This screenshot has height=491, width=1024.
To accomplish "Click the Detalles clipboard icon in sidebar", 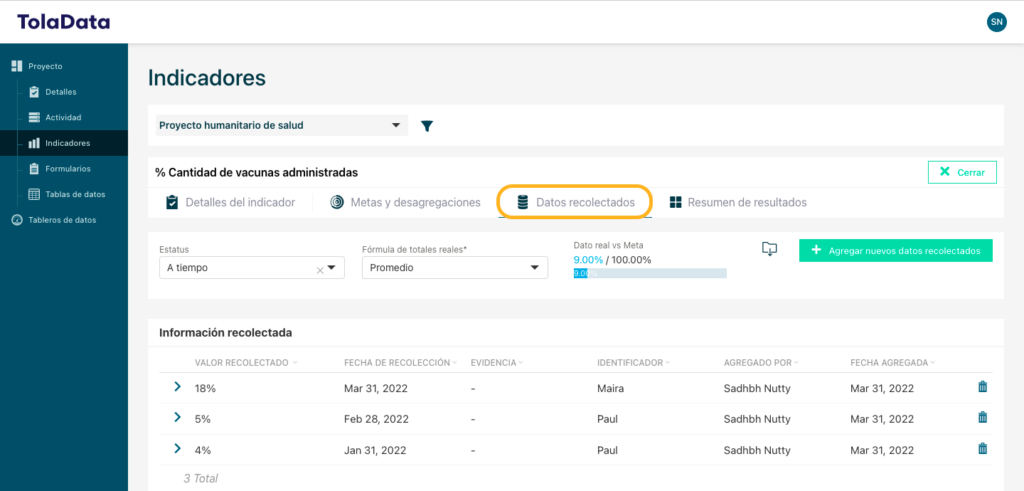I will (x=35, y=92).
